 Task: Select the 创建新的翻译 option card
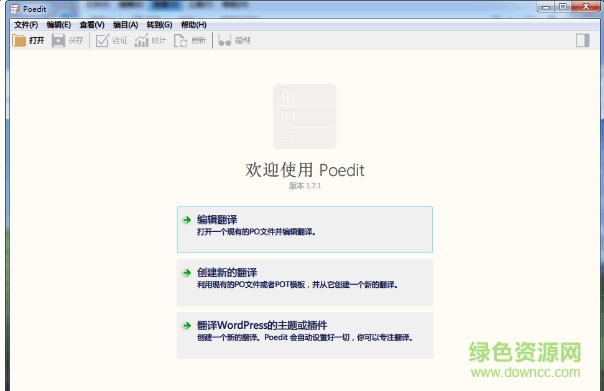coord(305,282)
